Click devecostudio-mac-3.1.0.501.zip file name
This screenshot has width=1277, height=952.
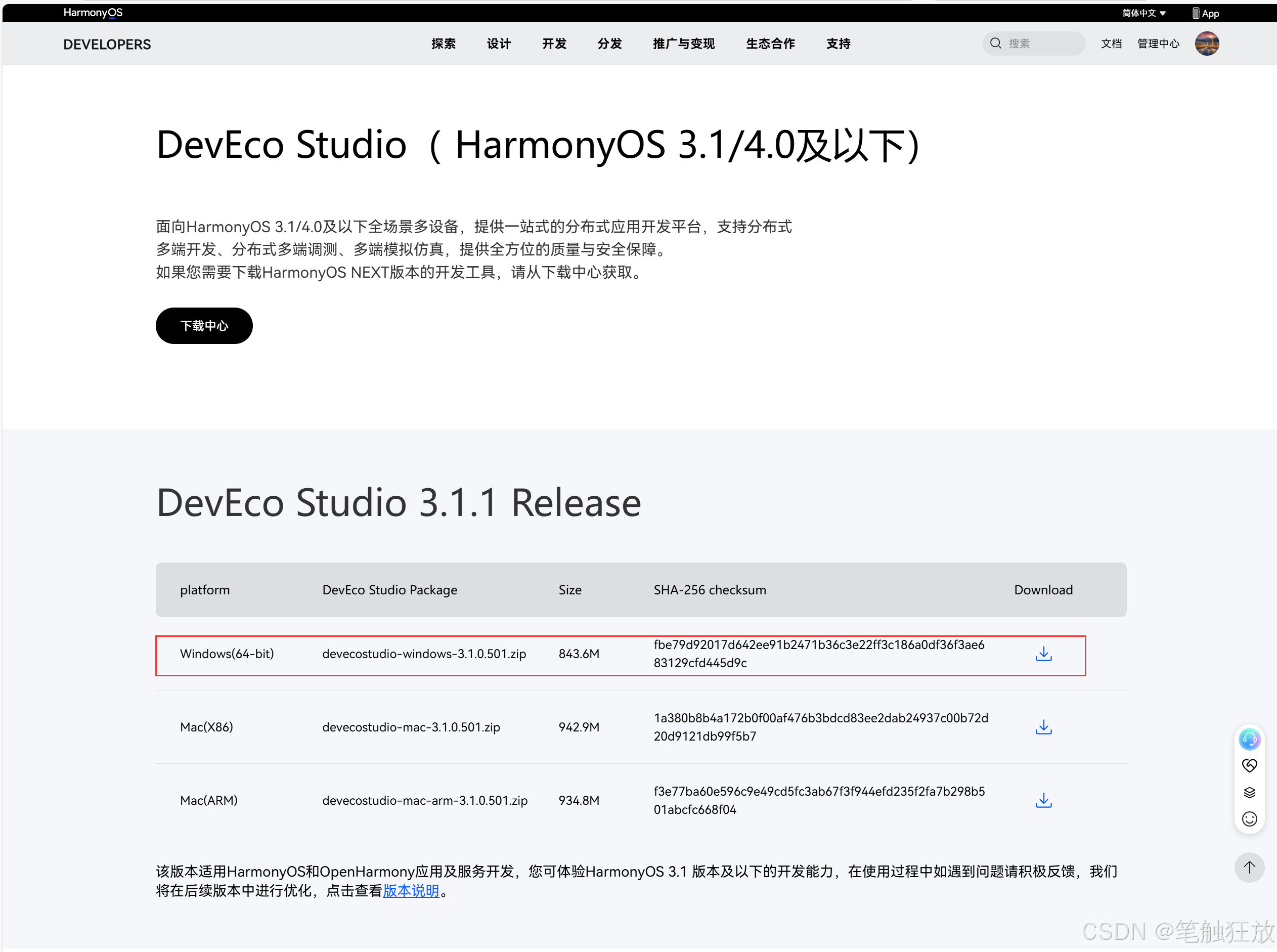pos(411,727)
